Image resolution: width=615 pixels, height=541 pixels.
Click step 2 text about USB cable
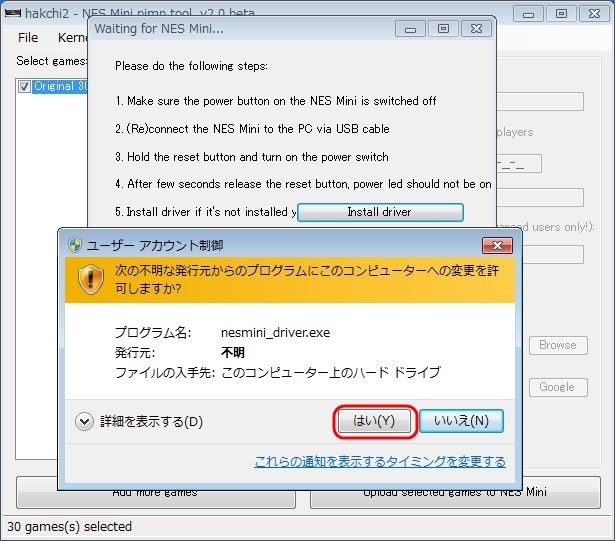pos(252,129)
